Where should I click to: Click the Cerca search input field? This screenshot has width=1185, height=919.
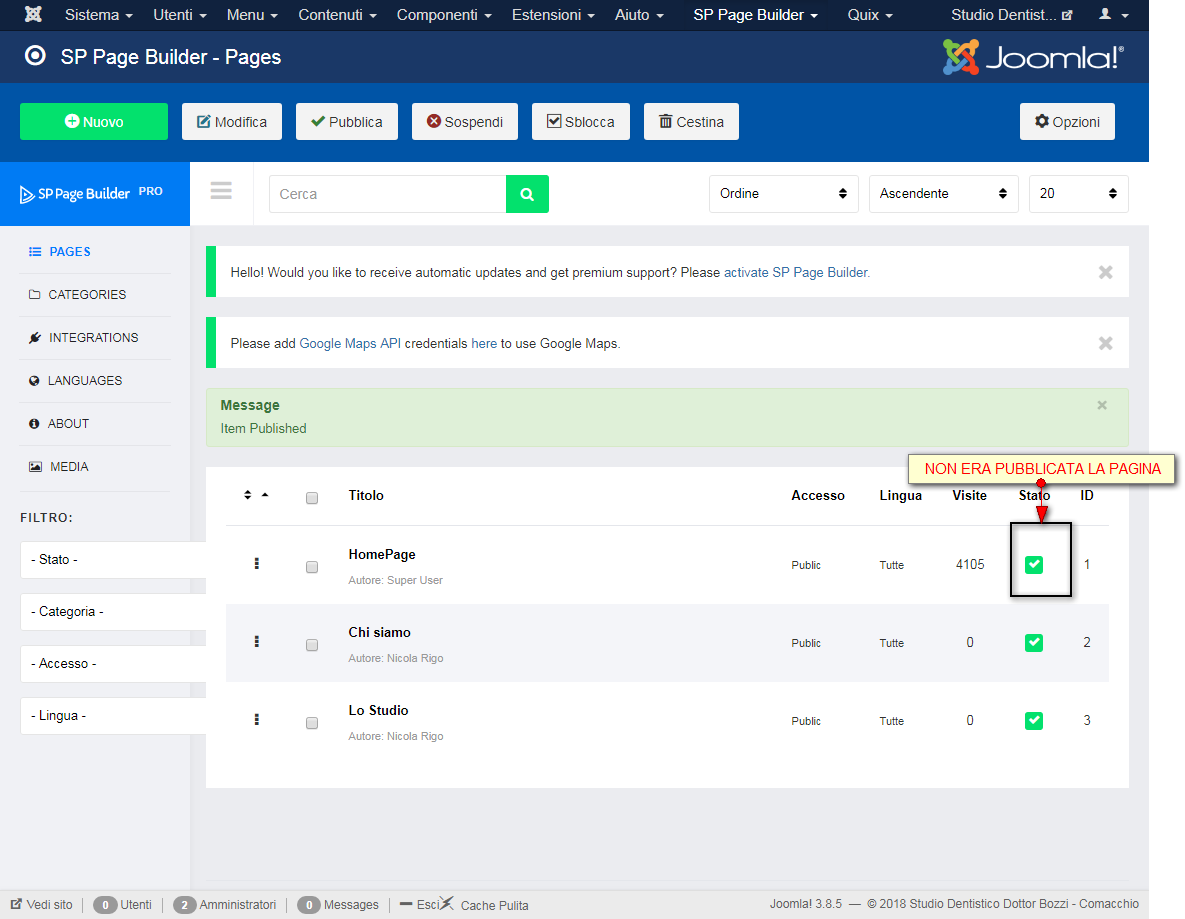pyautogui.click(x=388, y=194)
